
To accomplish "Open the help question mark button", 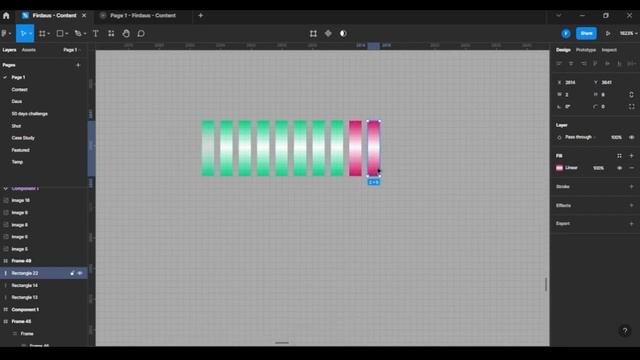I will (x=624, y=331).
